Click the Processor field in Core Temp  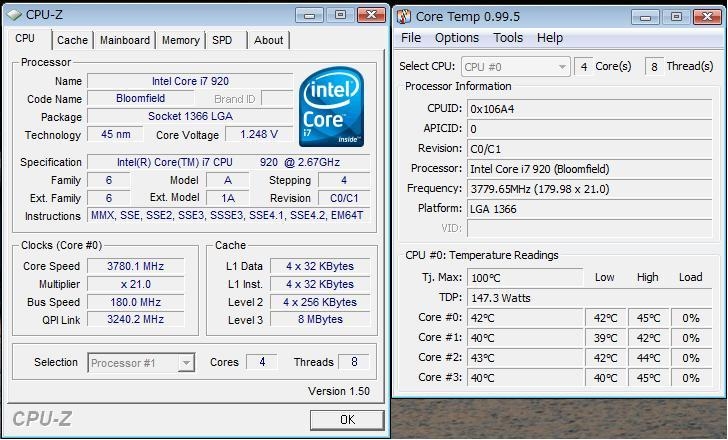pyautogui.click(x=590, y=169)
